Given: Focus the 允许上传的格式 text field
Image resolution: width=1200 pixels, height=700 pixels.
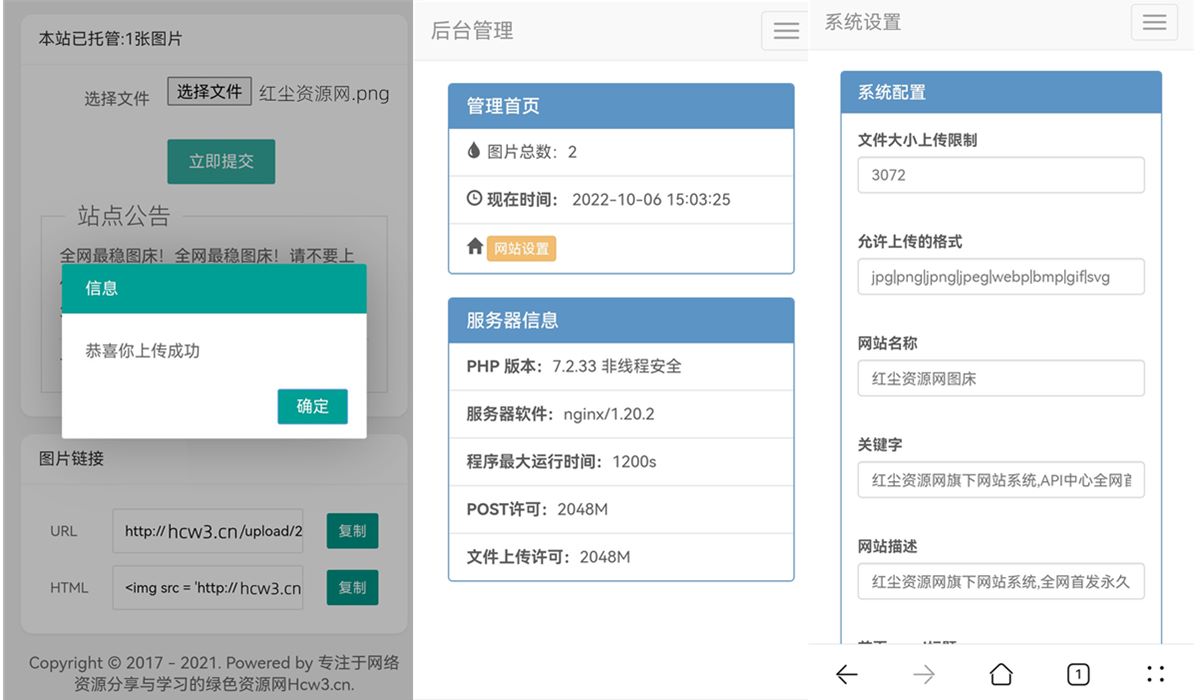Looking at the screenshot, I should [x=1000, y=277].
